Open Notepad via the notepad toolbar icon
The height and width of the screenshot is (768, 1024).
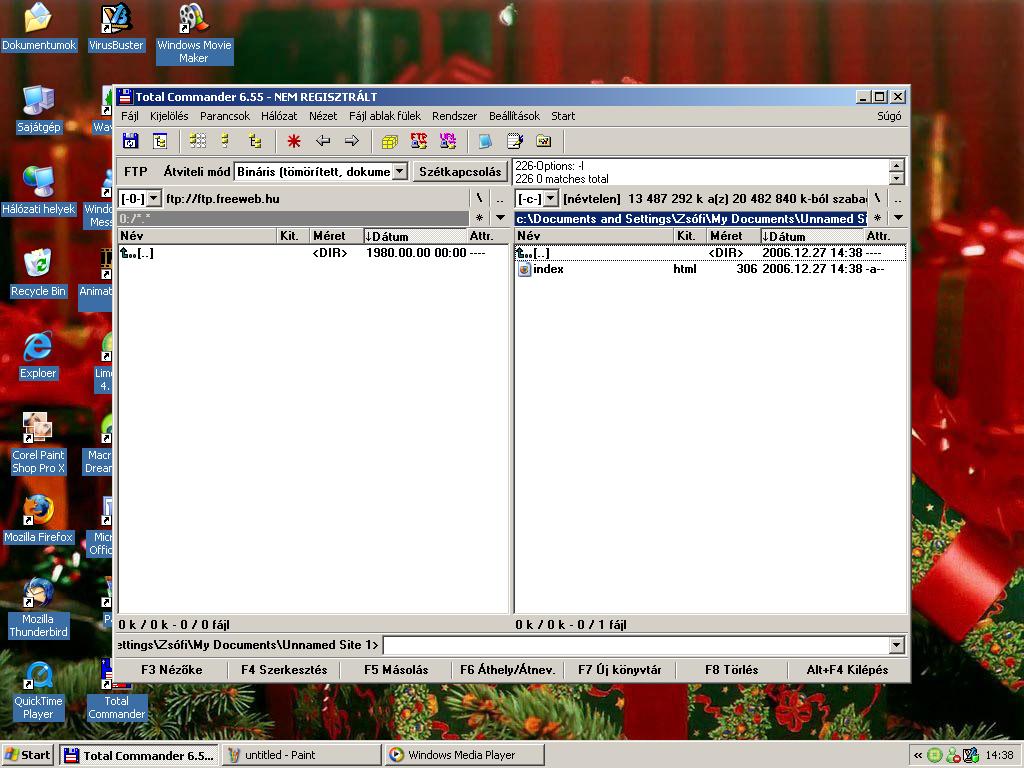tap(514, 141)
